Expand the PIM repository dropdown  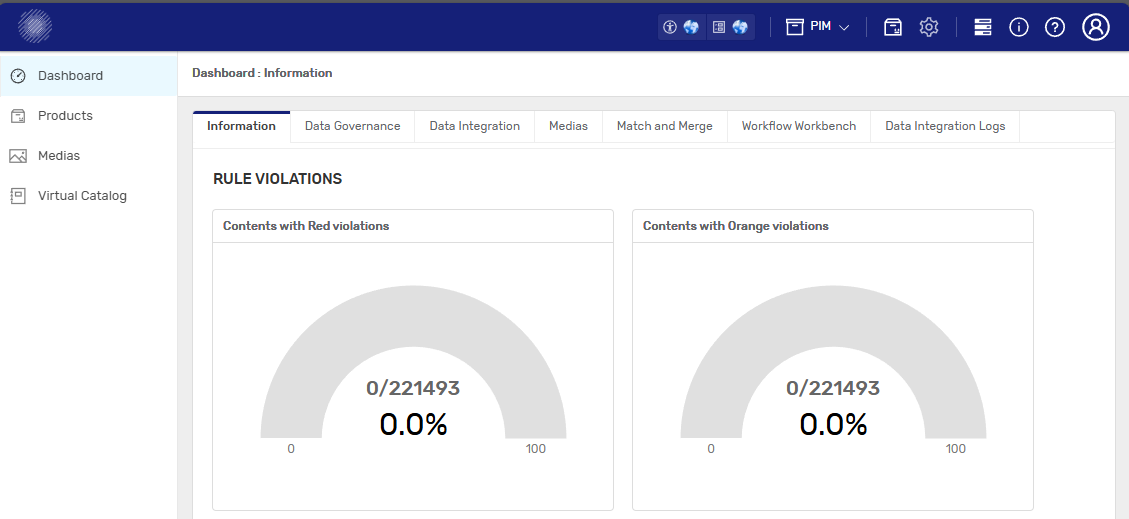click(x=818, y=27)
